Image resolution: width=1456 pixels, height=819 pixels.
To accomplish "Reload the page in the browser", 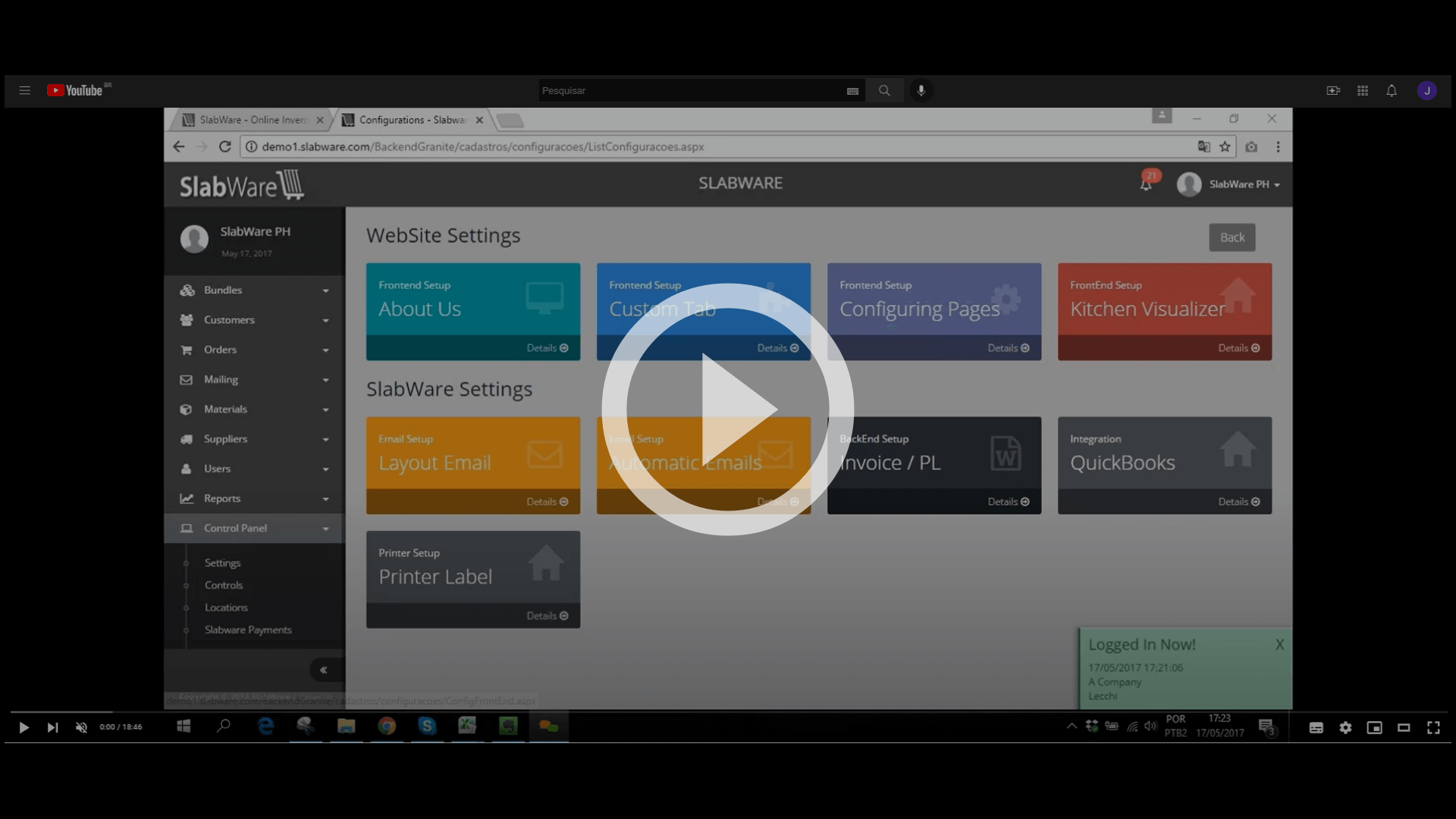I will point(224,146).
